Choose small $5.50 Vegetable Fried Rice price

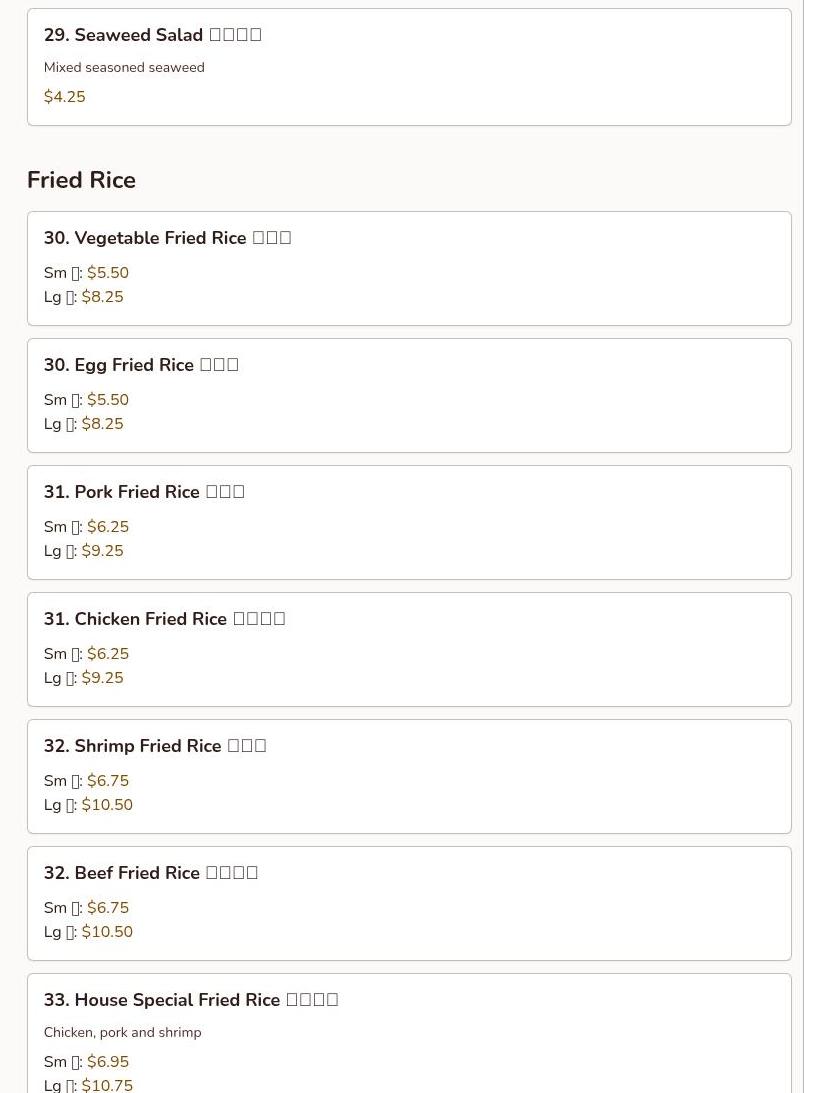pos(107,273)
